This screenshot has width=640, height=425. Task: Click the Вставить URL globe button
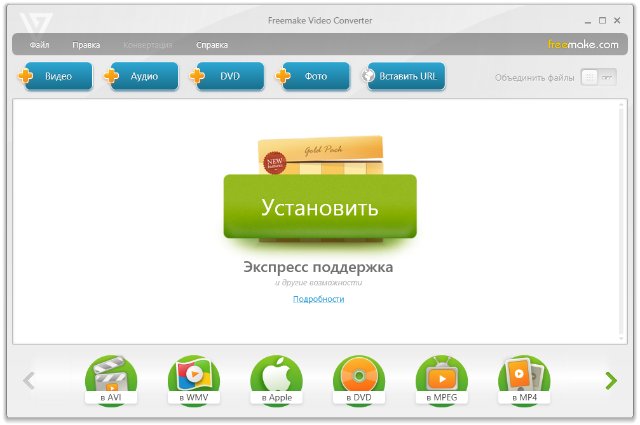[402, 77]
